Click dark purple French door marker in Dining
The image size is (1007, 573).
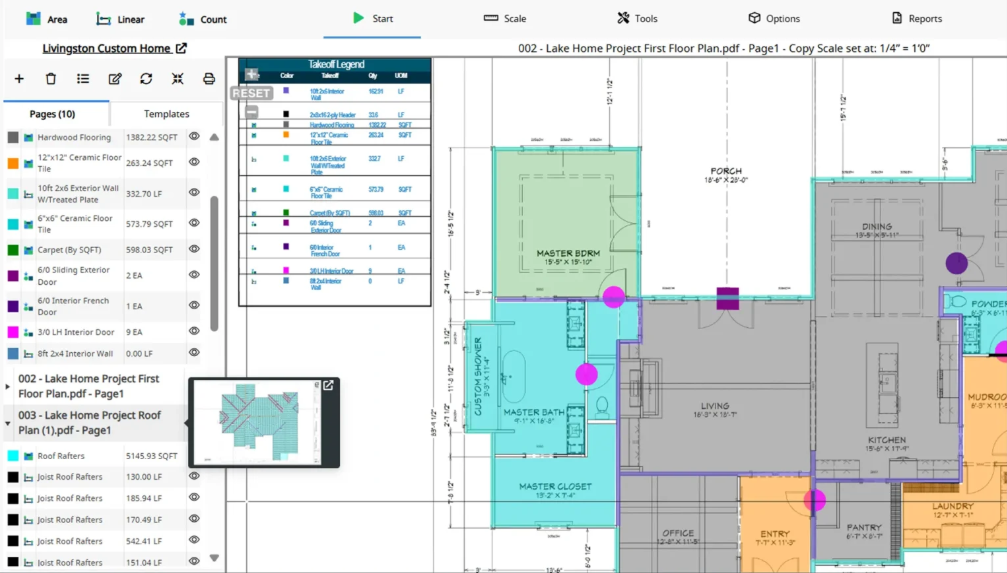956,262
